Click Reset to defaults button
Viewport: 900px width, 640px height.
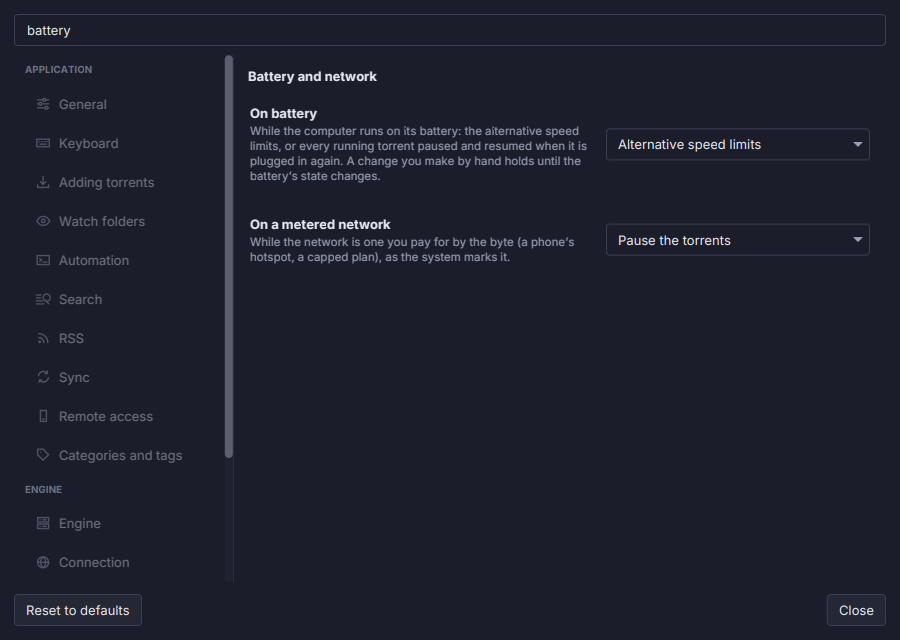(77, 610)
